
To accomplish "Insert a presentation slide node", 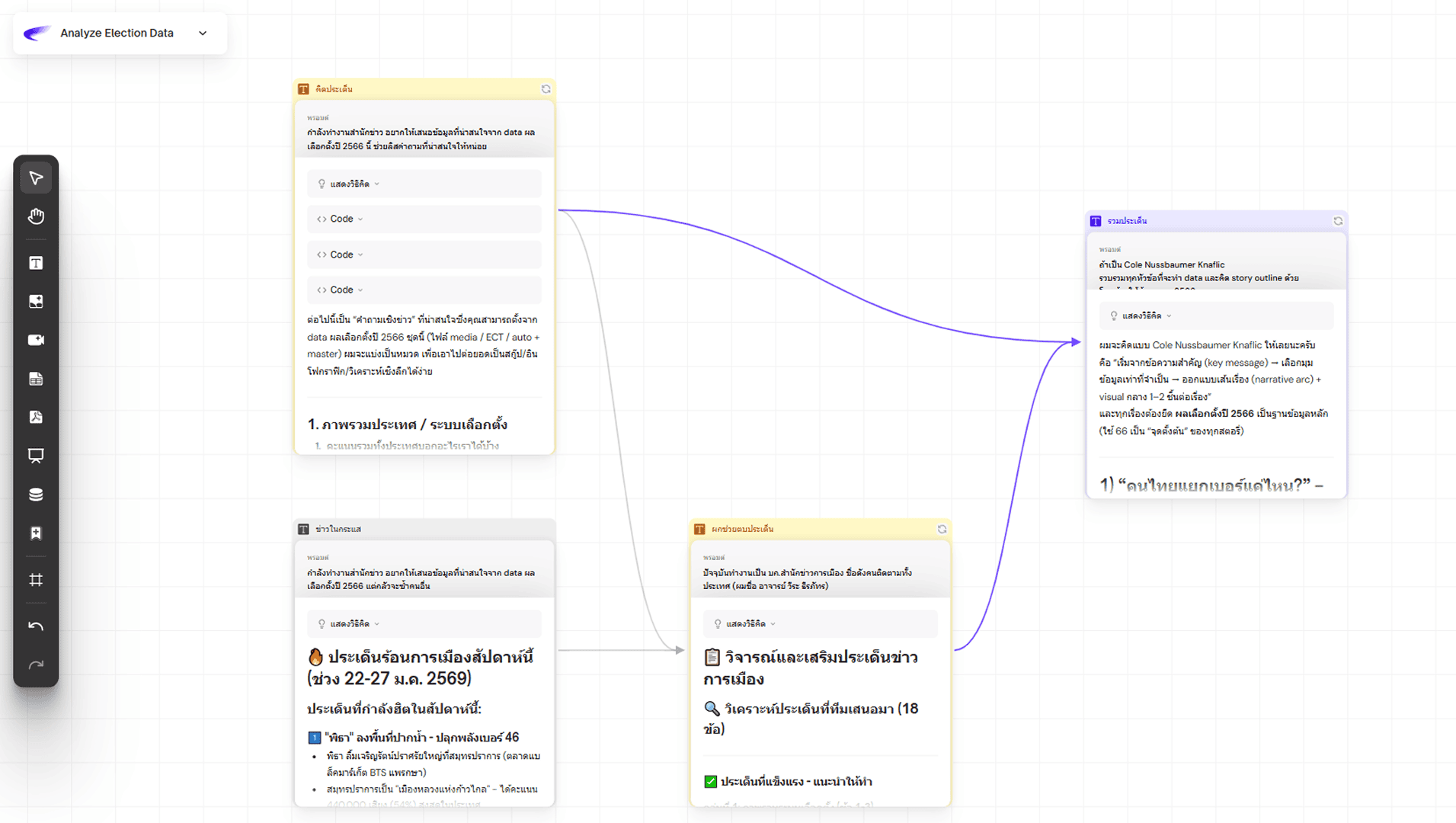I will [x=36, y=456].
